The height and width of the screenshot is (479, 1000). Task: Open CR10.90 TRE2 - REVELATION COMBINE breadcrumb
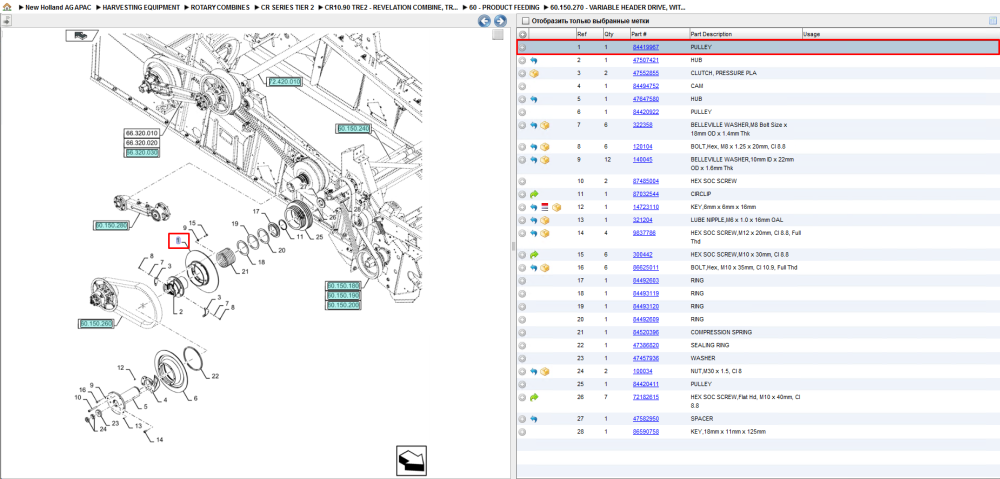(x=391, y=7)
